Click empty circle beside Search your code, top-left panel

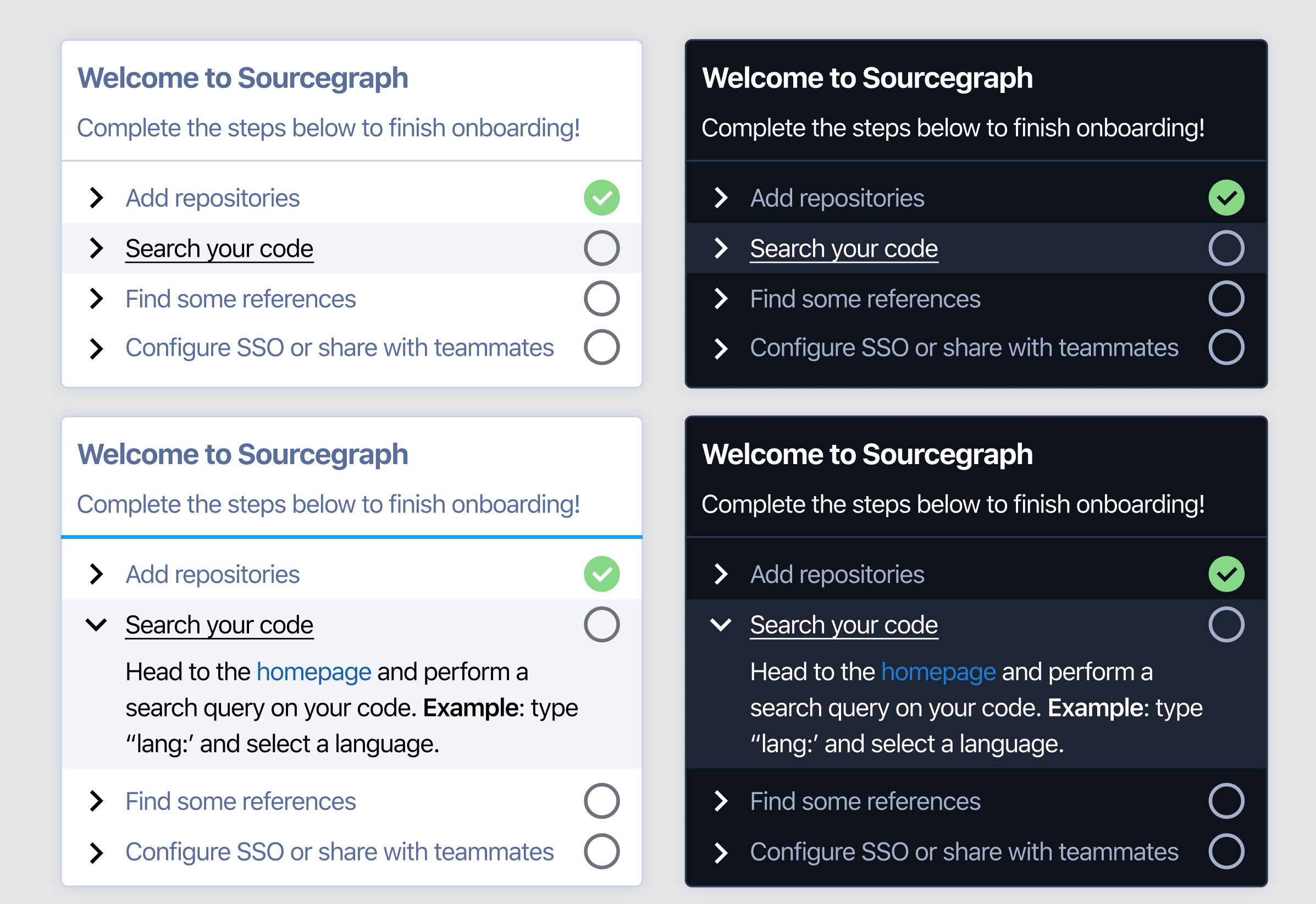pyautogui.click(x=601, y=248)
